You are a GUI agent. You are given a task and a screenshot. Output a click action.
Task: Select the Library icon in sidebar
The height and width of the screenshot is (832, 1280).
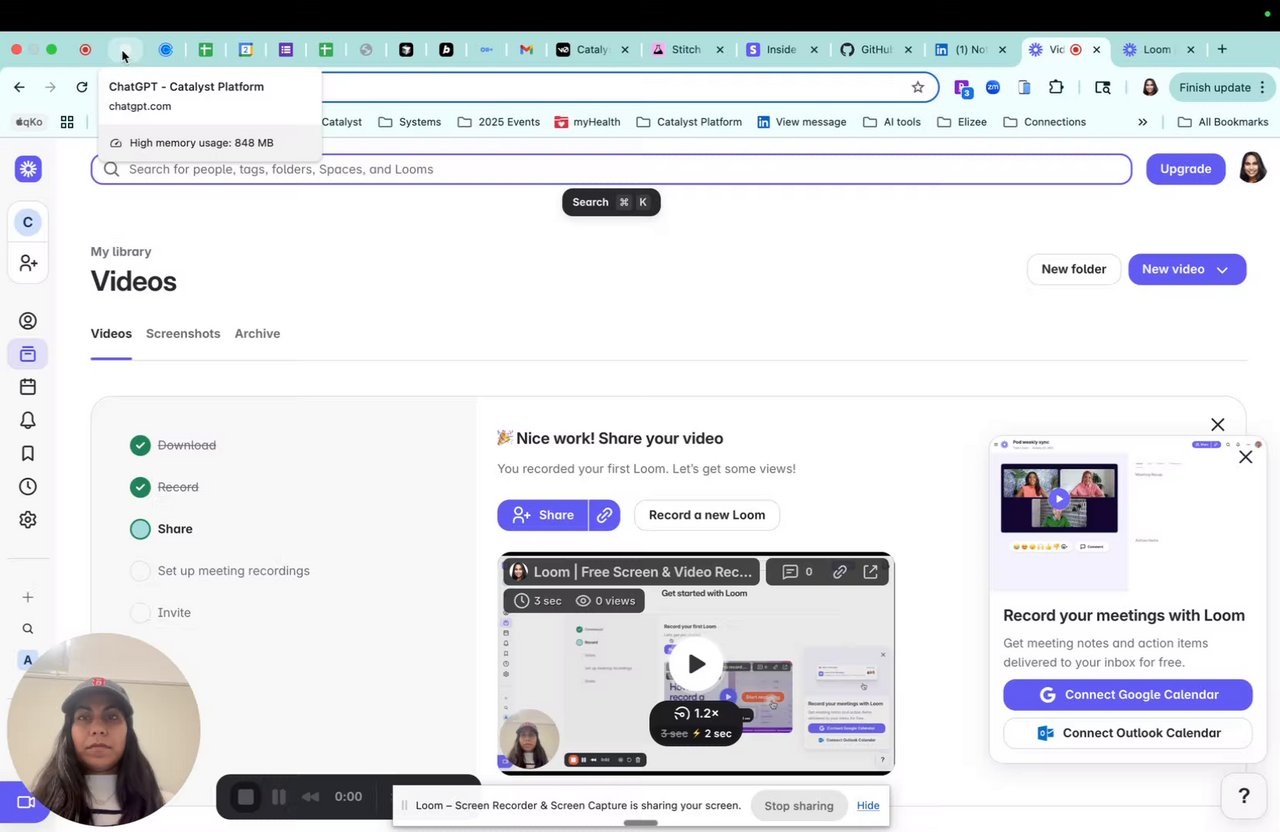click(28, 354)
